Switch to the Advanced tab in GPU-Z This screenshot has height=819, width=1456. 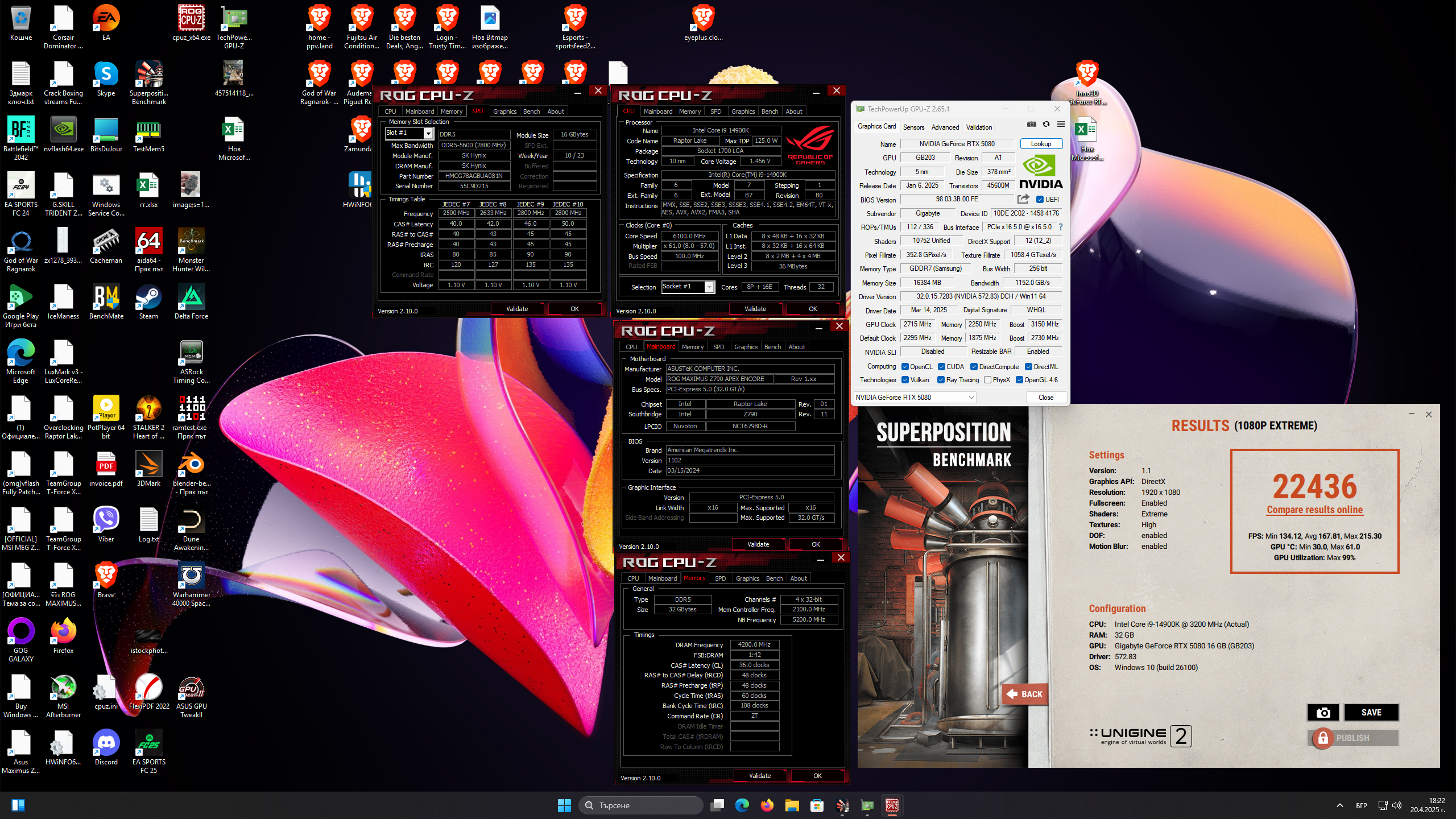pyautogui.click(x=945, y=127)
